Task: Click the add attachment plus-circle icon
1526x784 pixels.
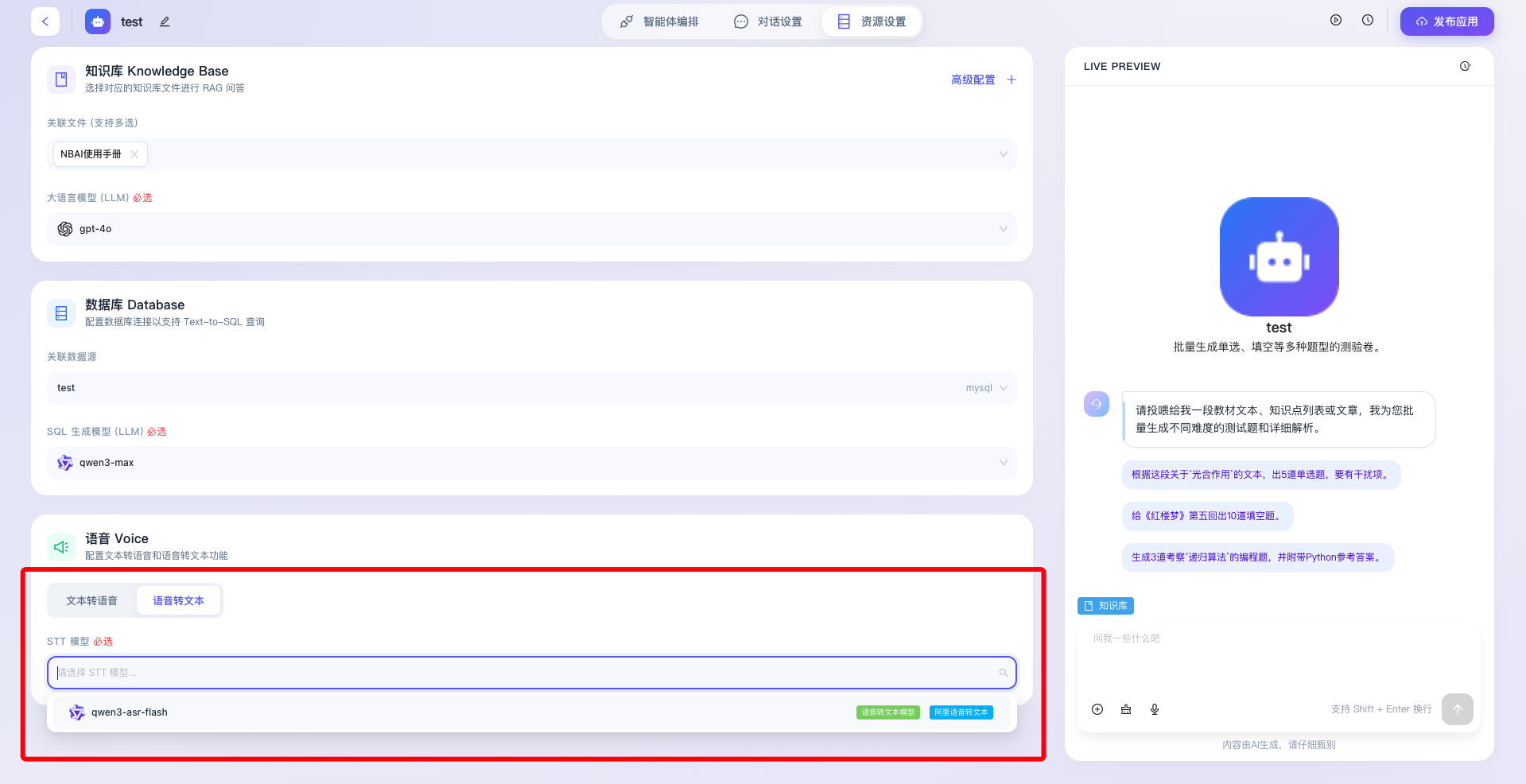Action: coord(1097,709)
